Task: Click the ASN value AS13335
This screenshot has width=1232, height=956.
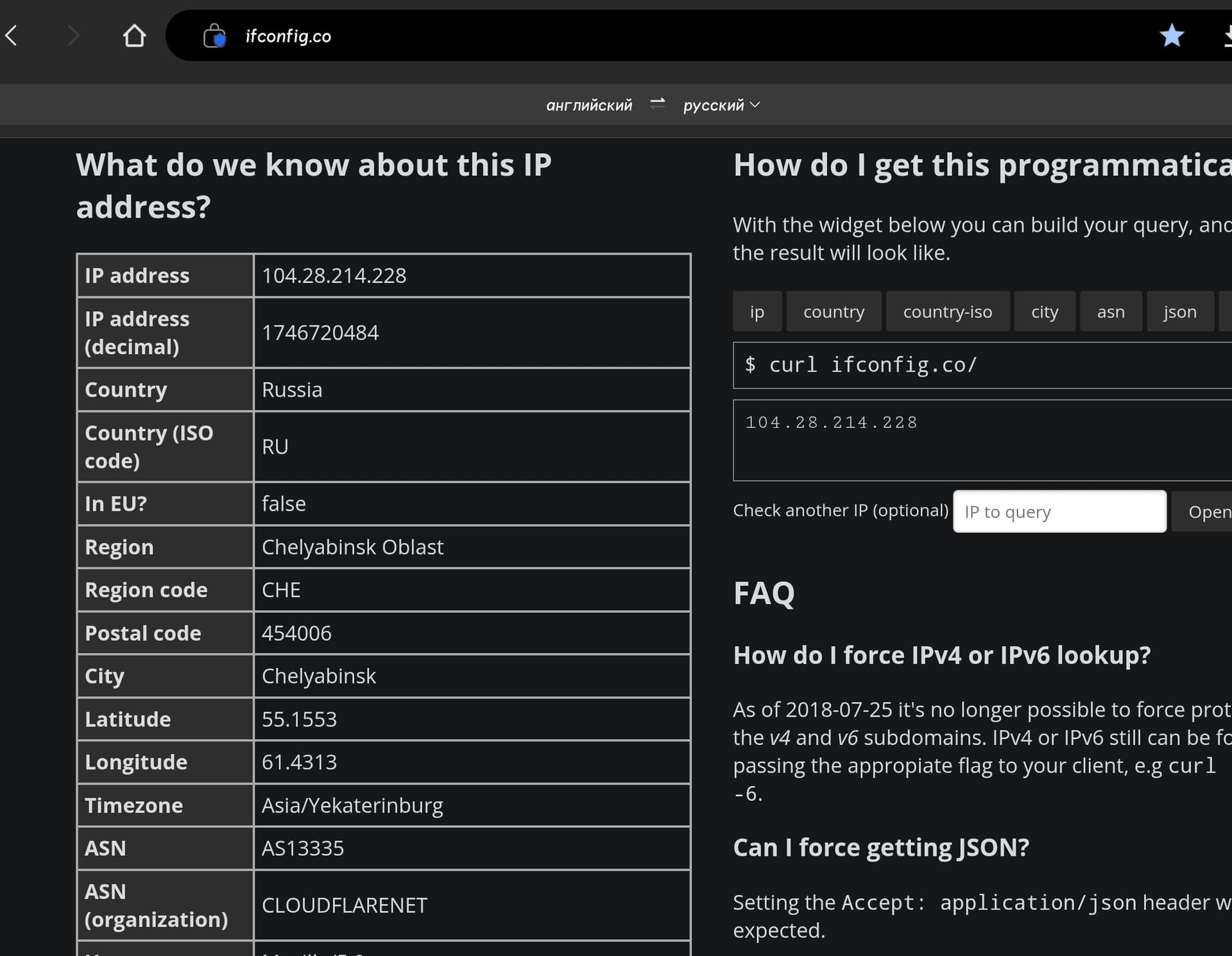Action: pyautogui.click(x=303, y=849)
